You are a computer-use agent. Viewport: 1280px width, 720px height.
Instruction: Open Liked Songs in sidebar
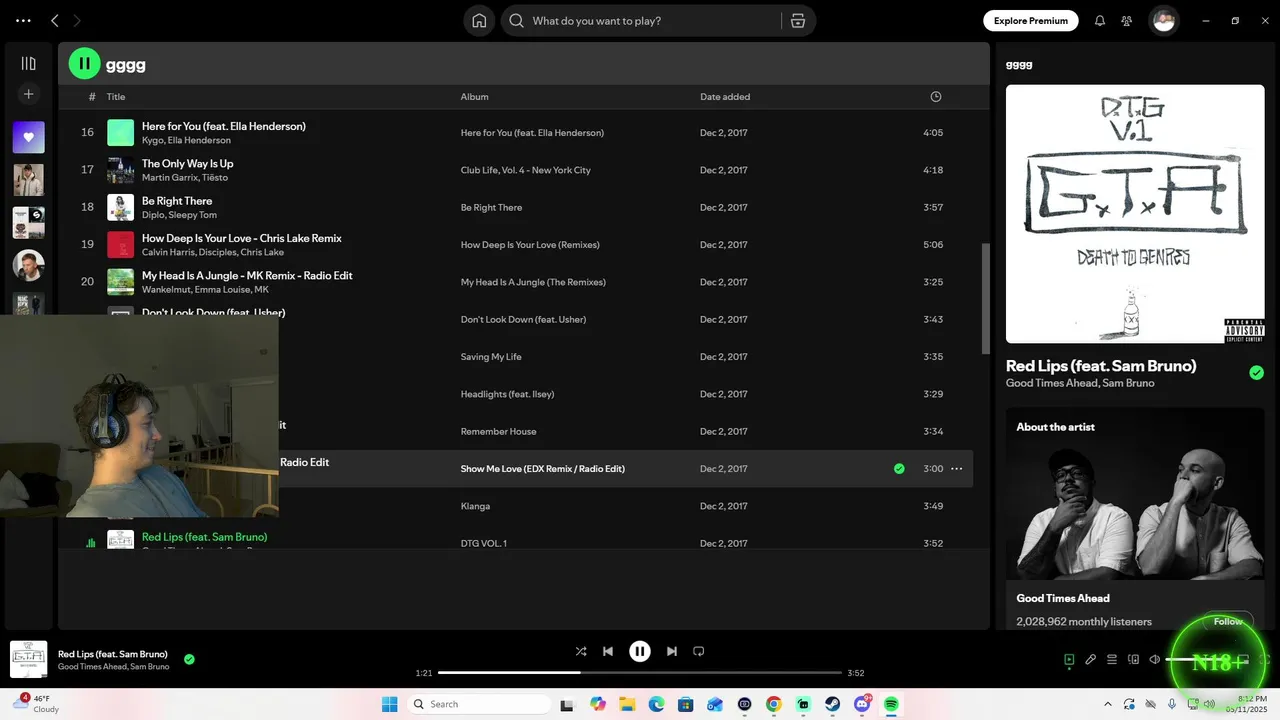coord(28,137)
